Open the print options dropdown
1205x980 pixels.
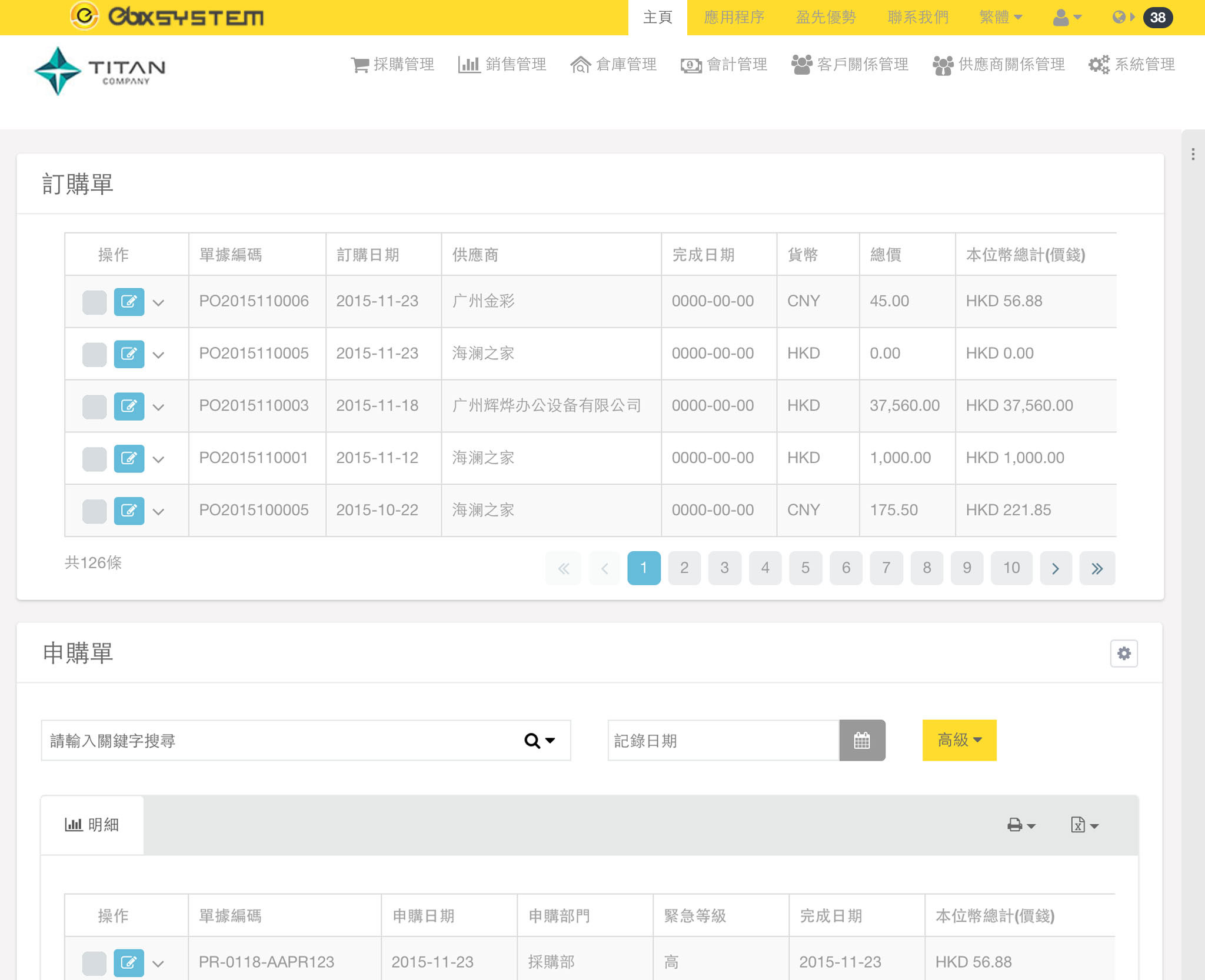click(x=1021, y=825)
